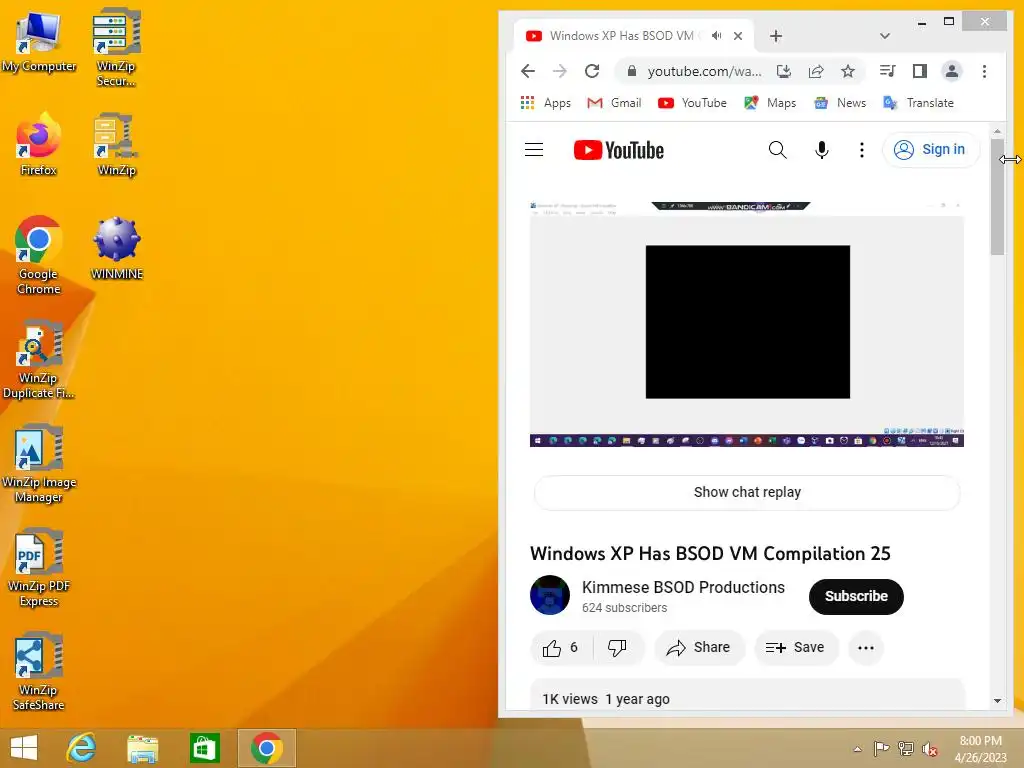
Task: Open the Windows Store taskbar icon
Action: click(204, 748)
